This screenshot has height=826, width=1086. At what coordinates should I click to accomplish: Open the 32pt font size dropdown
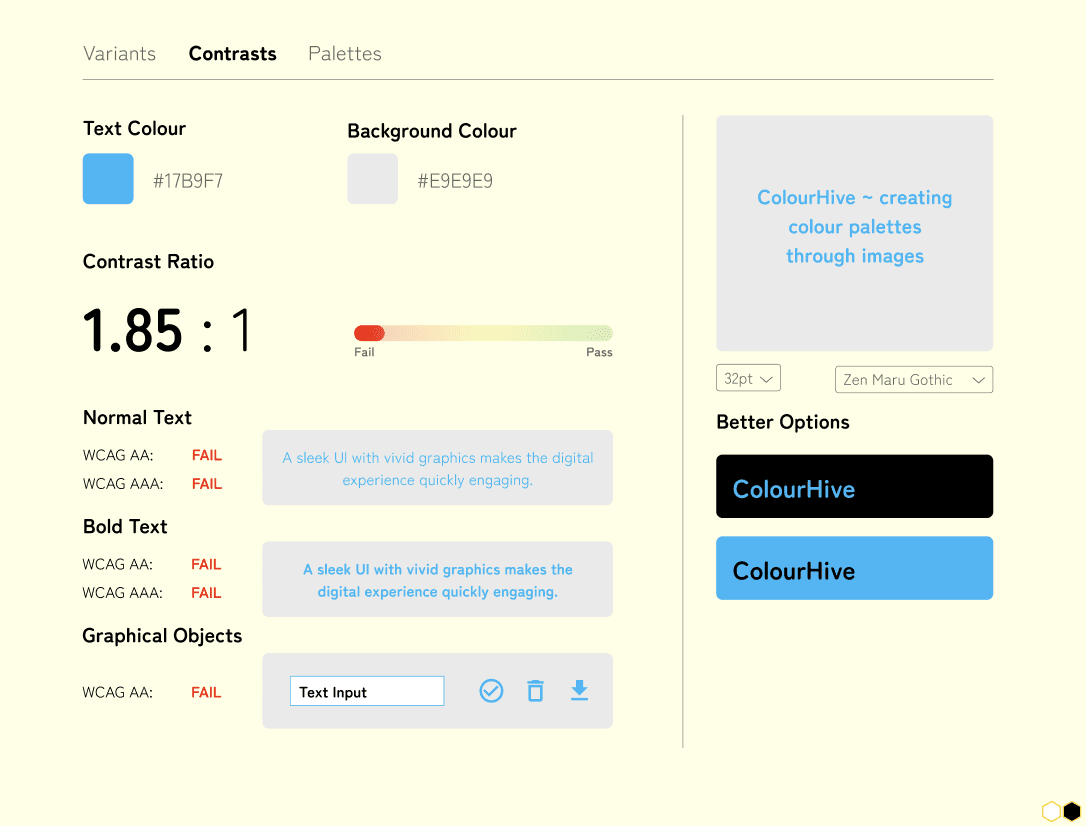click(x=748, y=378)
